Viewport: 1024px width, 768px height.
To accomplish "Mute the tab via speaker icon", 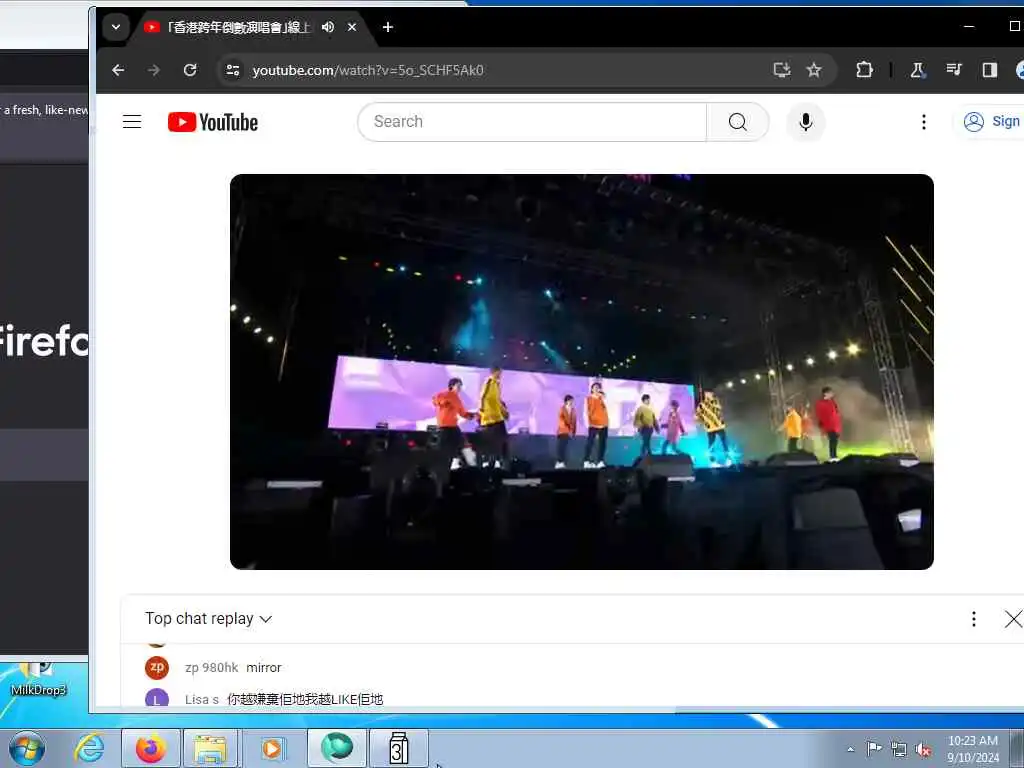I will 328,27.
